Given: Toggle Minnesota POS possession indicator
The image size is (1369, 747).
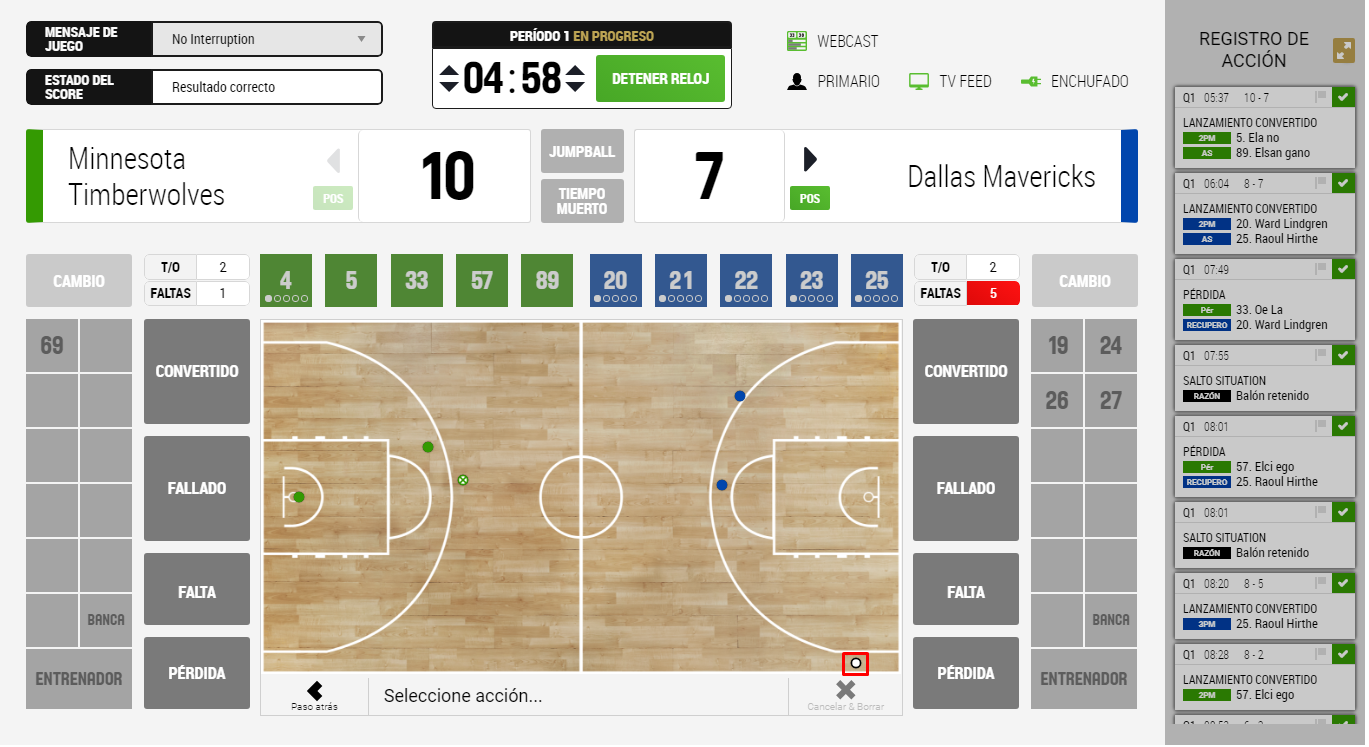Looking at the screenshot, I should [333, 199].
